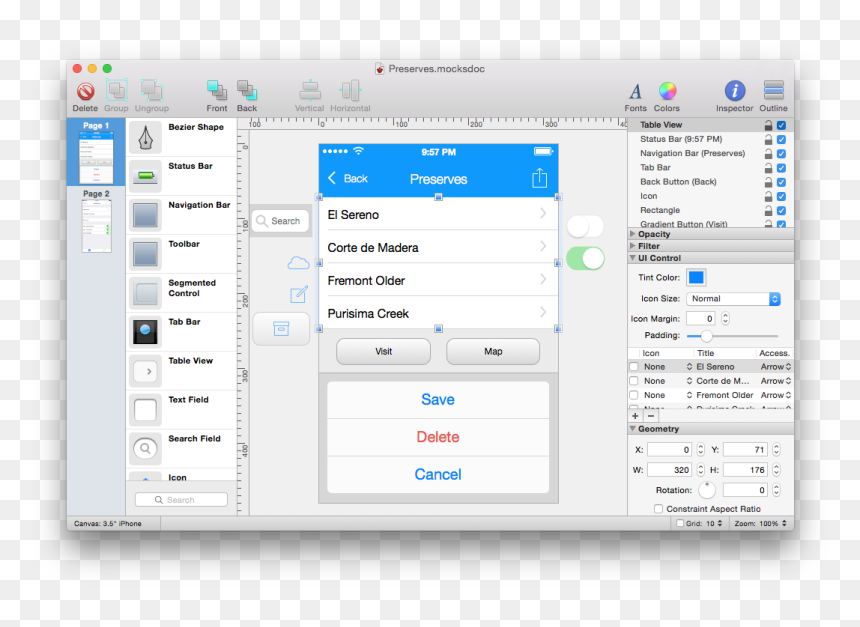
Task: Click the cloud icon on canvas
Action: [298, 263]
